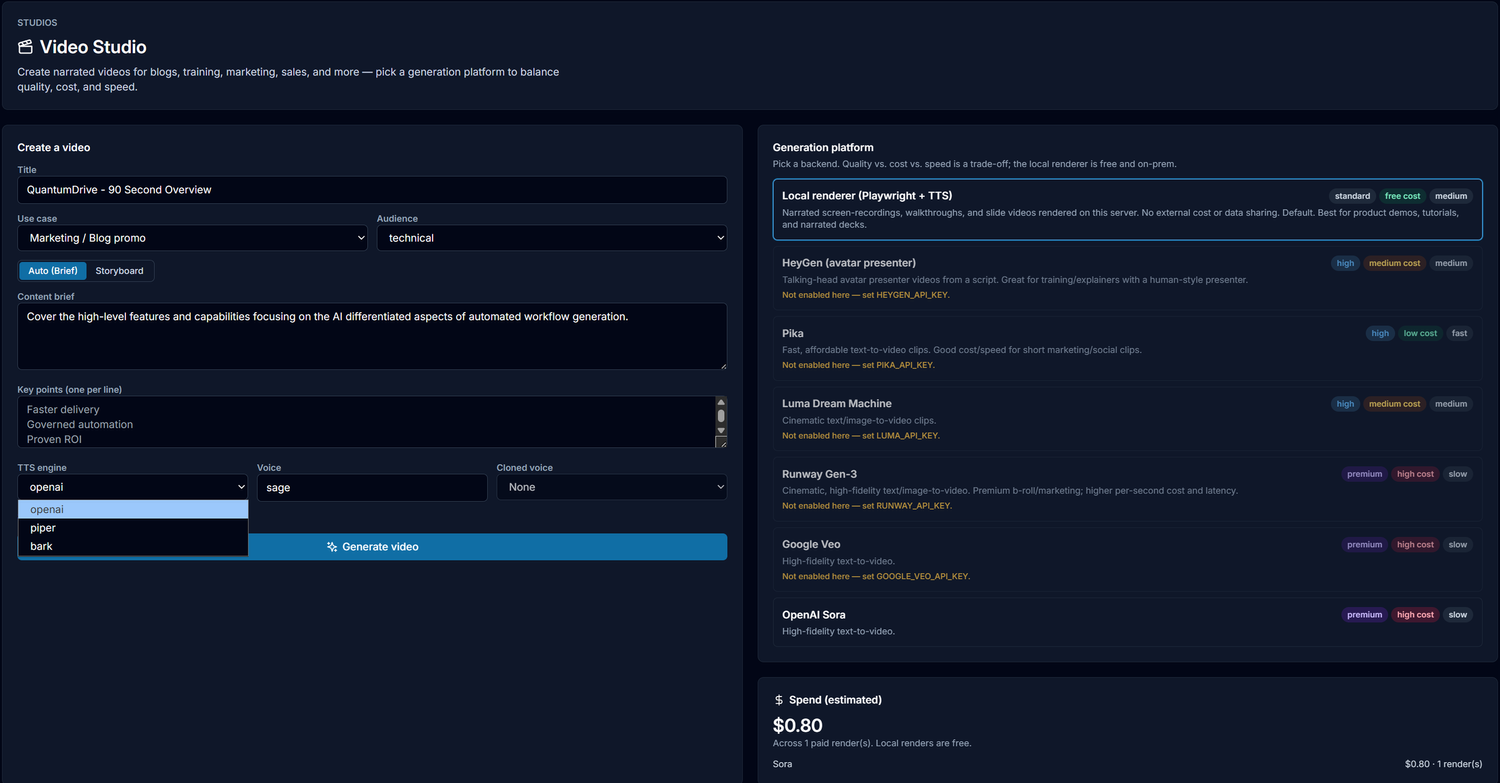Click the low cost tag on Pika
1500x783 pixels.
click(x=1420, y=334)
